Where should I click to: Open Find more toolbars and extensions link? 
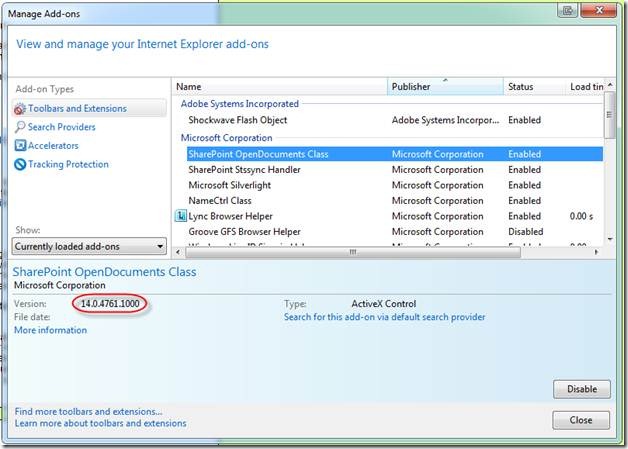89,411
